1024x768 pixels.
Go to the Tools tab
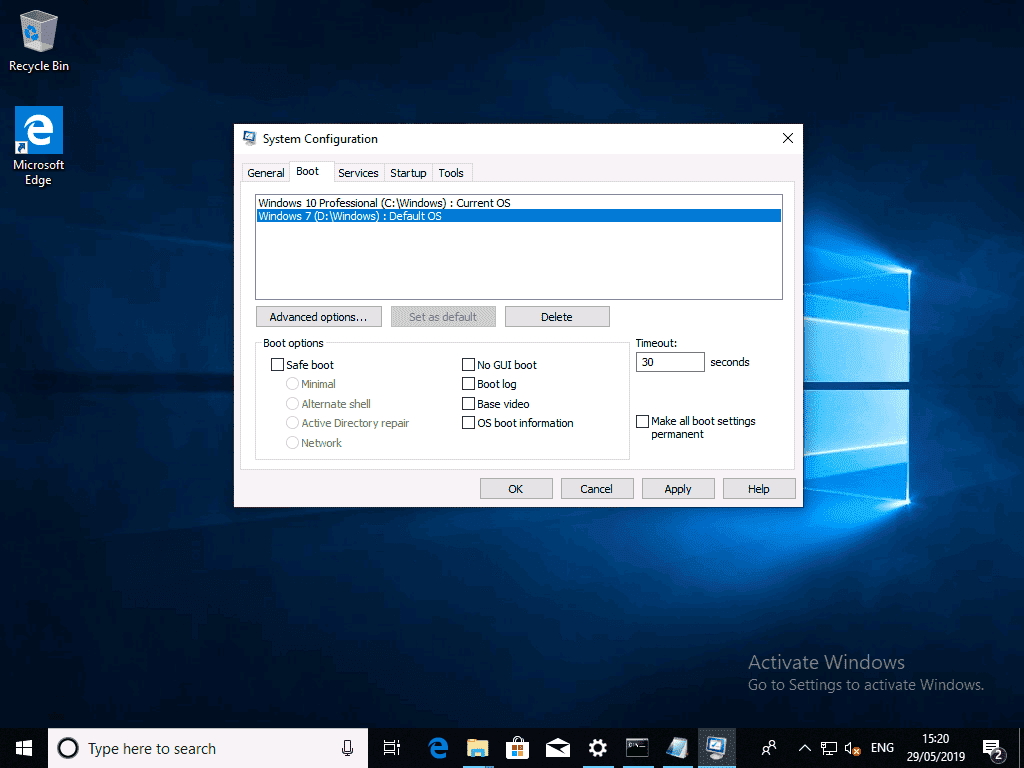(x=451, y=173)
